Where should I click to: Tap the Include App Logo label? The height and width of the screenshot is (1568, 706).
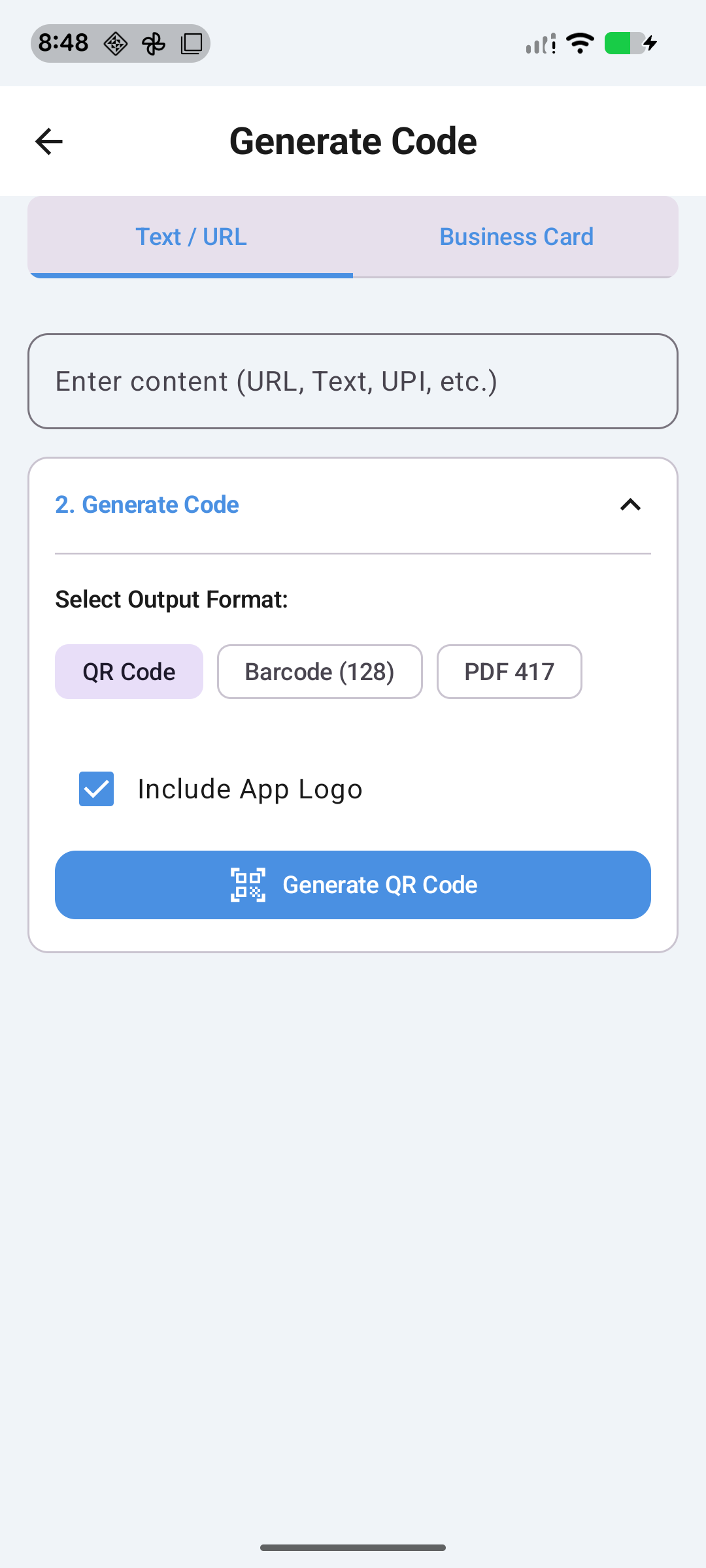[x=250, y=789]
